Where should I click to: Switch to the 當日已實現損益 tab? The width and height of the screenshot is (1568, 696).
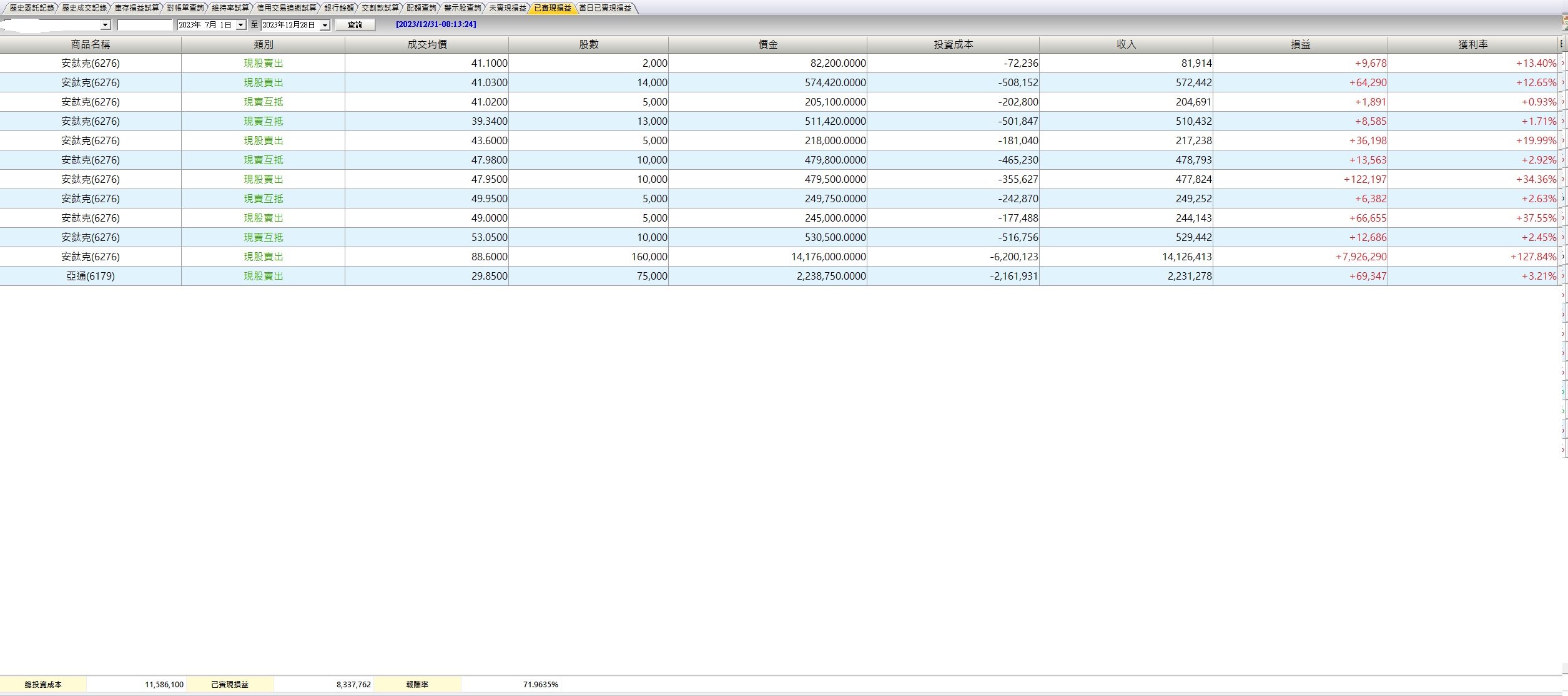(x=604, y=8)
